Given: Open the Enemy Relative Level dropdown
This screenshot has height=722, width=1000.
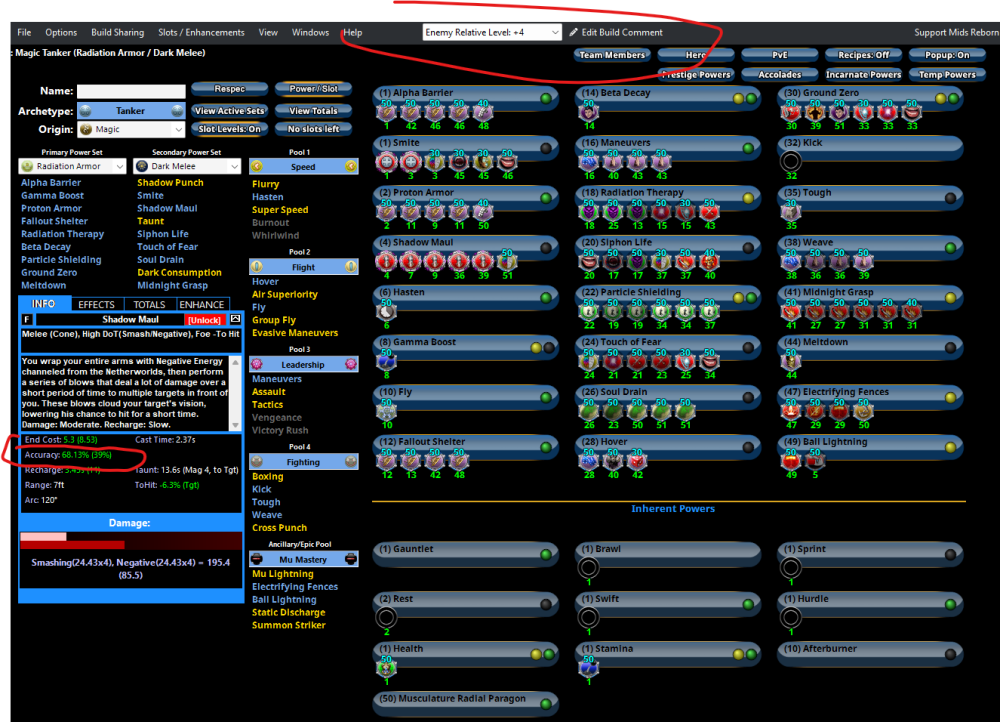Looking at the screenshot, I should pos(492,32).
